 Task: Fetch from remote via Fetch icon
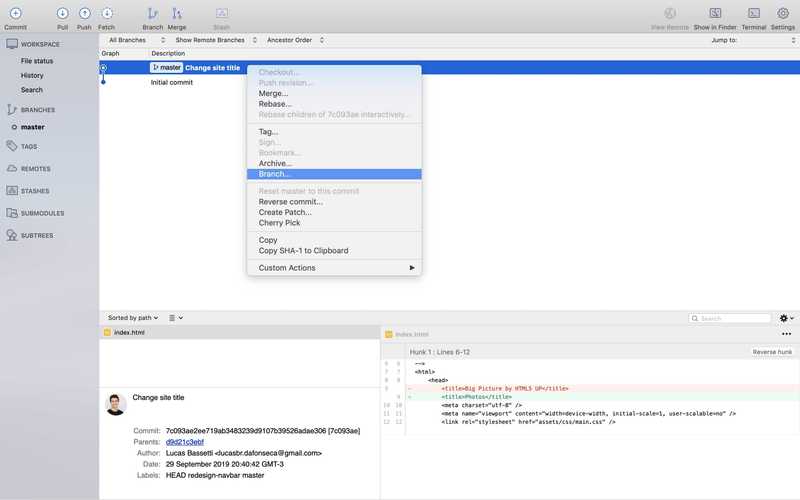[107, 13]
